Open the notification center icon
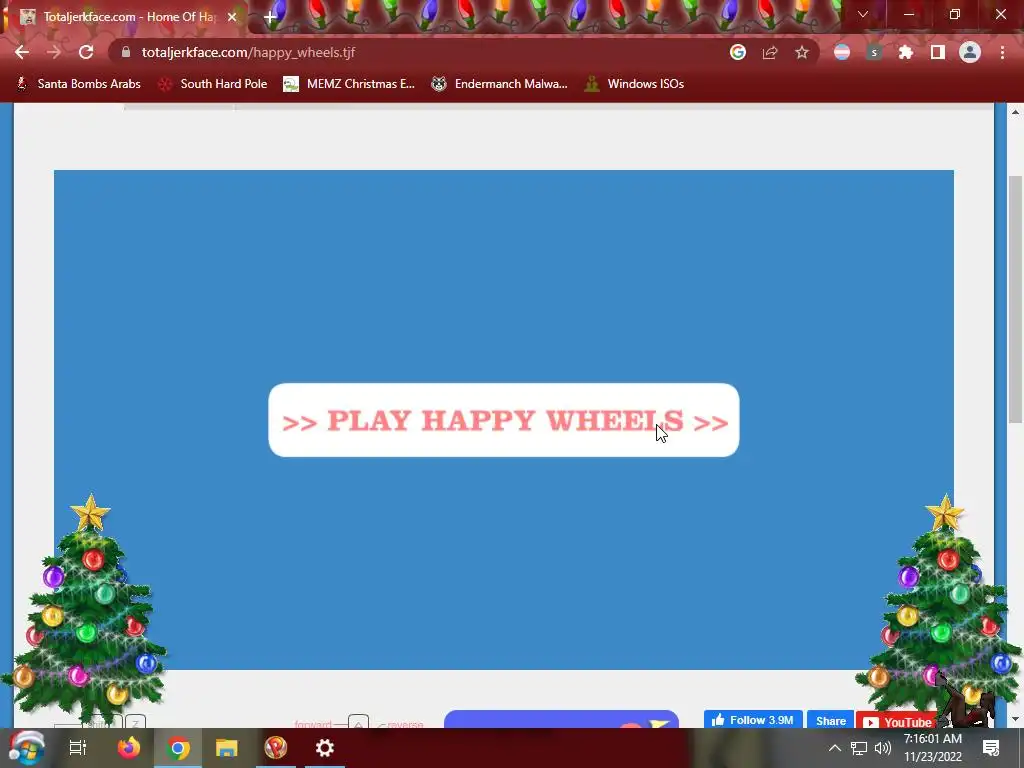The image size is (1024, 768). [x=991, y=748]
